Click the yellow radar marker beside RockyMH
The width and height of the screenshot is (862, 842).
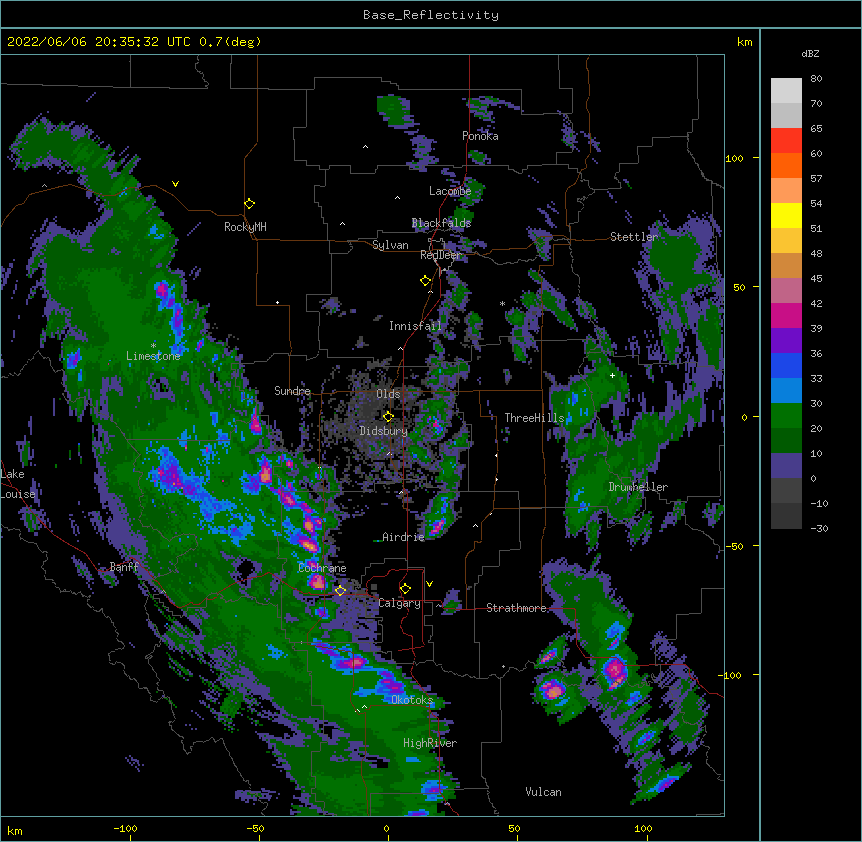(250, 204)
